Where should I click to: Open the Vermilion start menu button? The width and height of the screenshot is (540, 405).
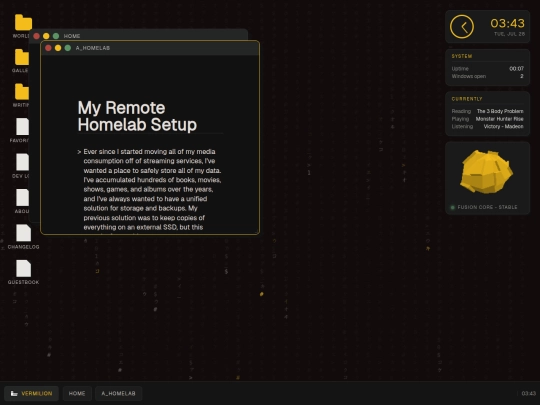(x=31, y=393)
